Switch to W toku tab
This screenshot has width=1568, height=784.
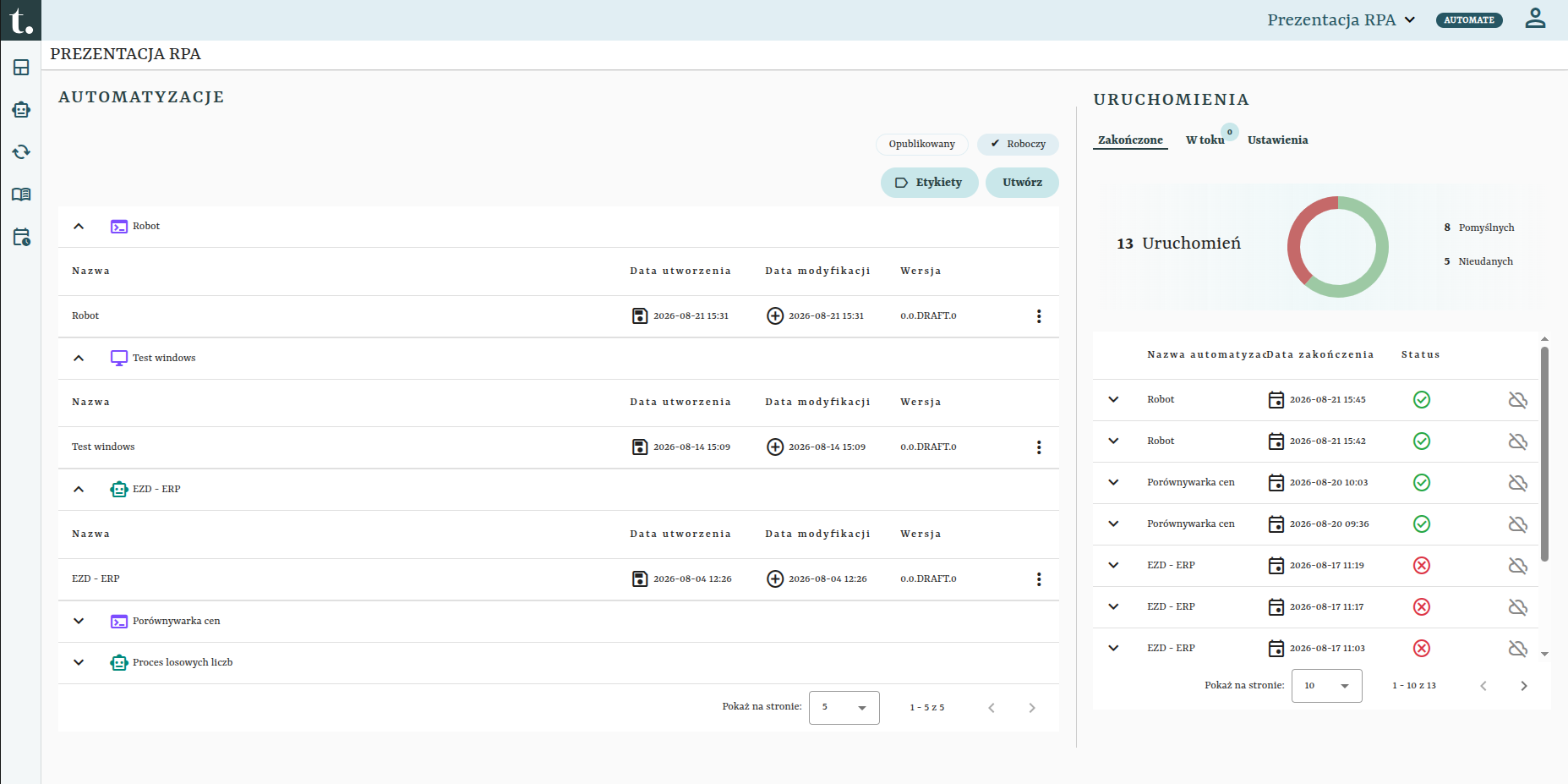click(x=1205, y=140)
